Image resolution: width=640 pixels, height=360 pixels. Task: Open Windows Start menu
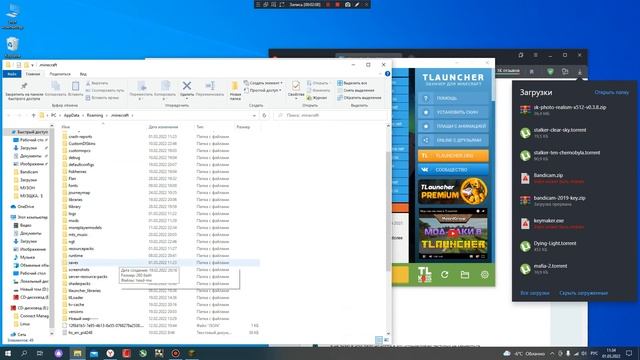tap(7, 353)
